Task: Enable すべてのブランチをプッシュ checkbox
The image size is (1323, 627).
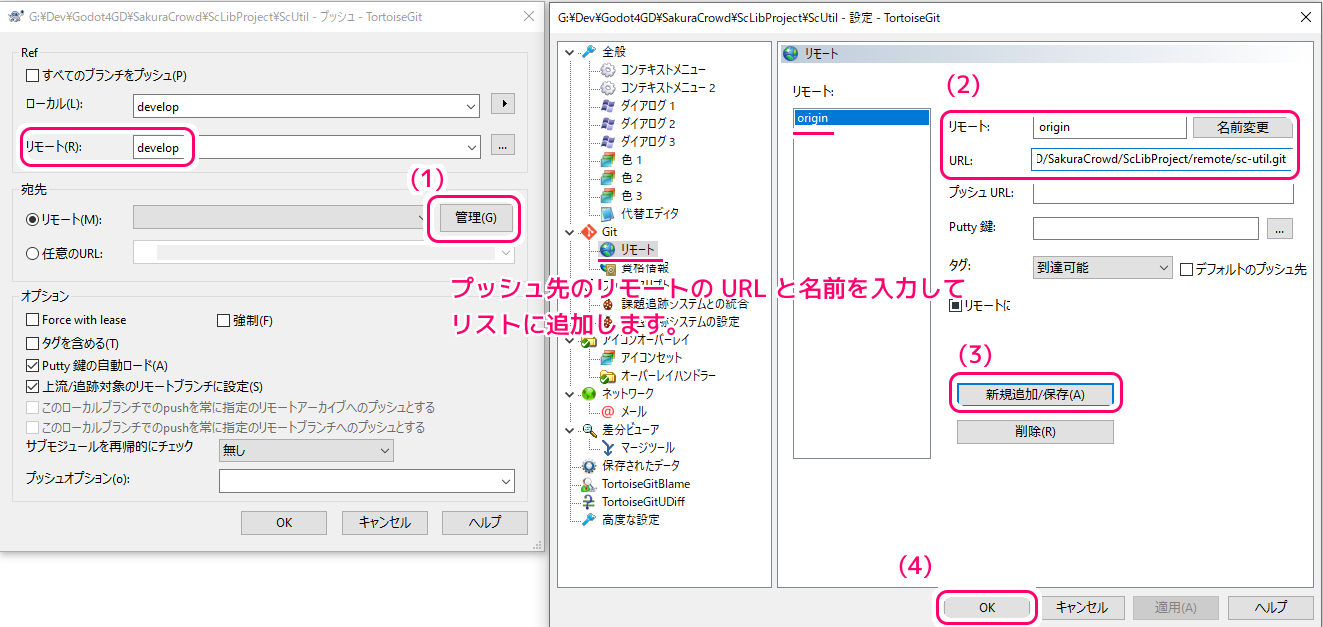Action: (x=33, y=75)
